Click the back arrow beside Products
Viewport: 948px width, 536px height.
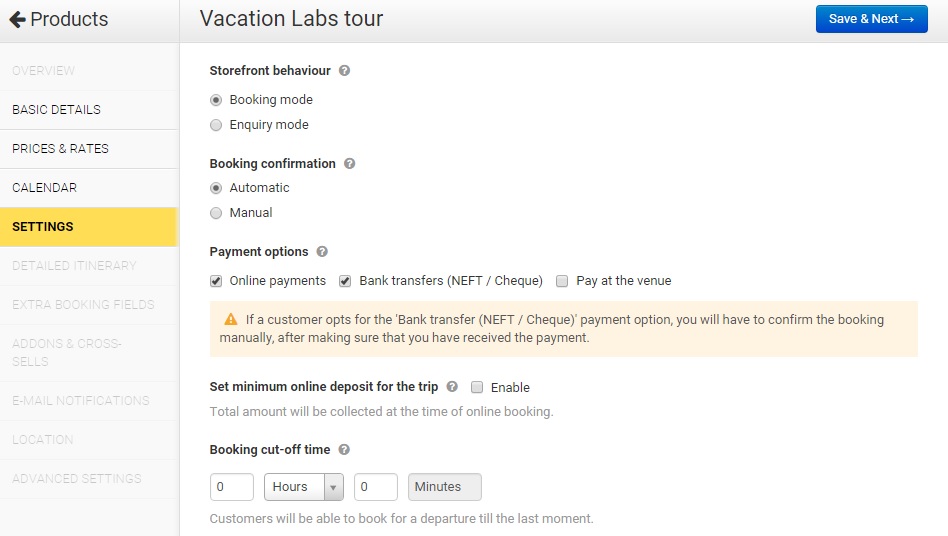pos(17,19)
